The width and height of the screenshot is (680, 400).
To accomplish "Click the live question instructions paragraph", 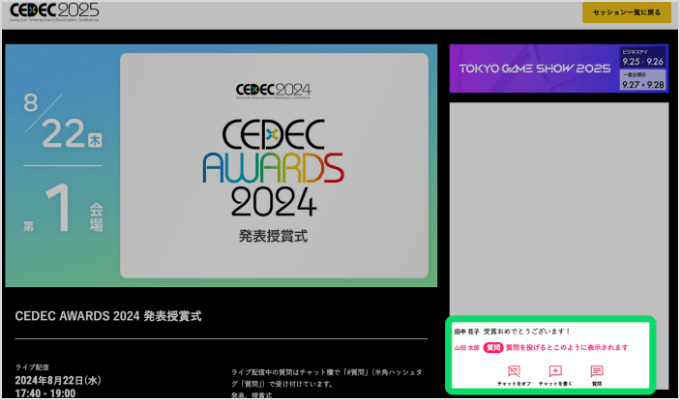I will [x=327, y=384].
